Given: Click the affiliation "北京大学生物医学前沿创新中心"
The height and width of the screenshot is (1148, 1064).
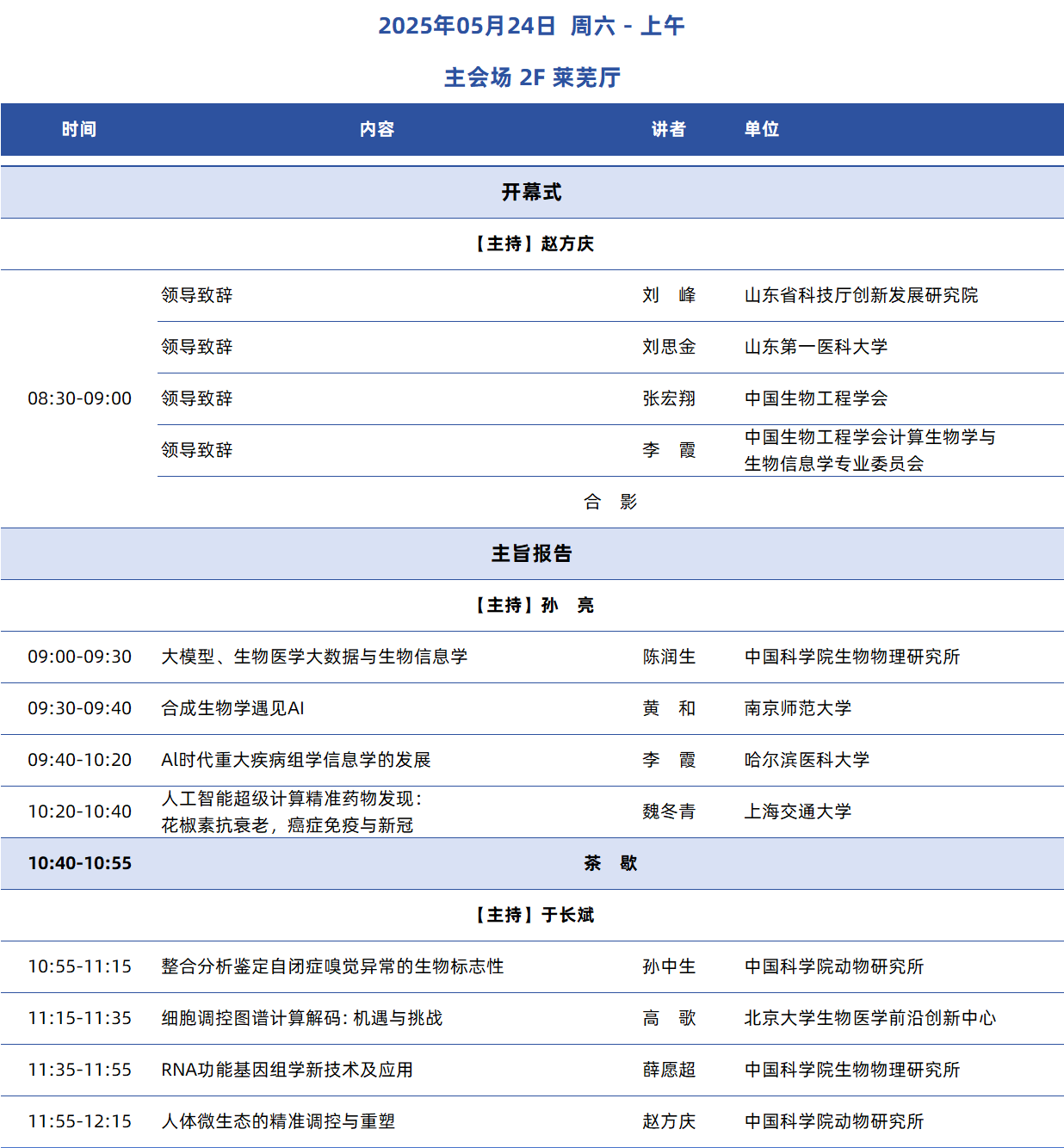Looking at the screenshot, I should (x=870, y=1018).
